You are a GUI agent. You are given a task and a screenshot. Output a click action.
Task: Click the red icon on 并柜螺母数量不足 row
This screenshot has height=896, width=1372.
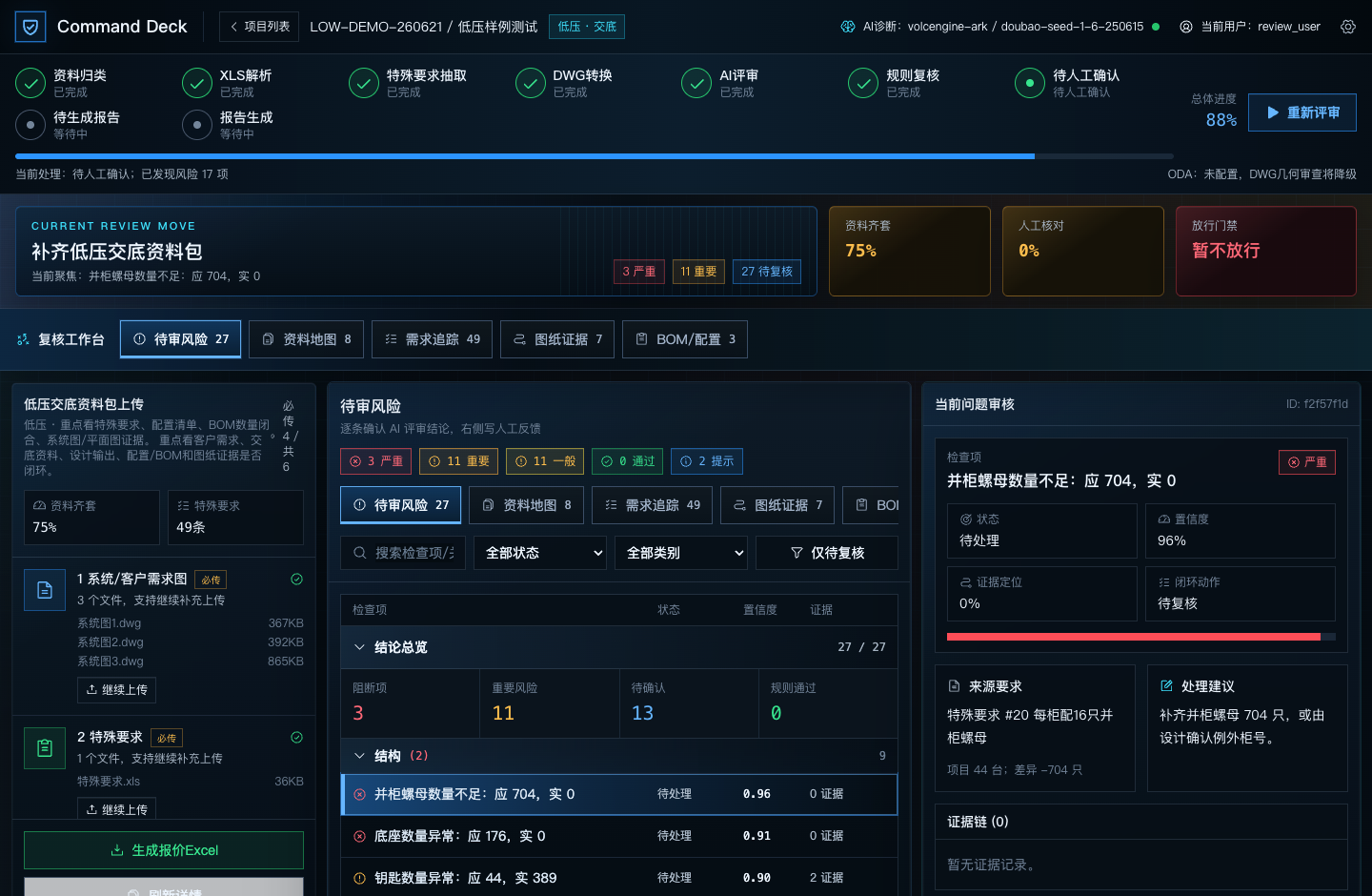pos(359,794)
